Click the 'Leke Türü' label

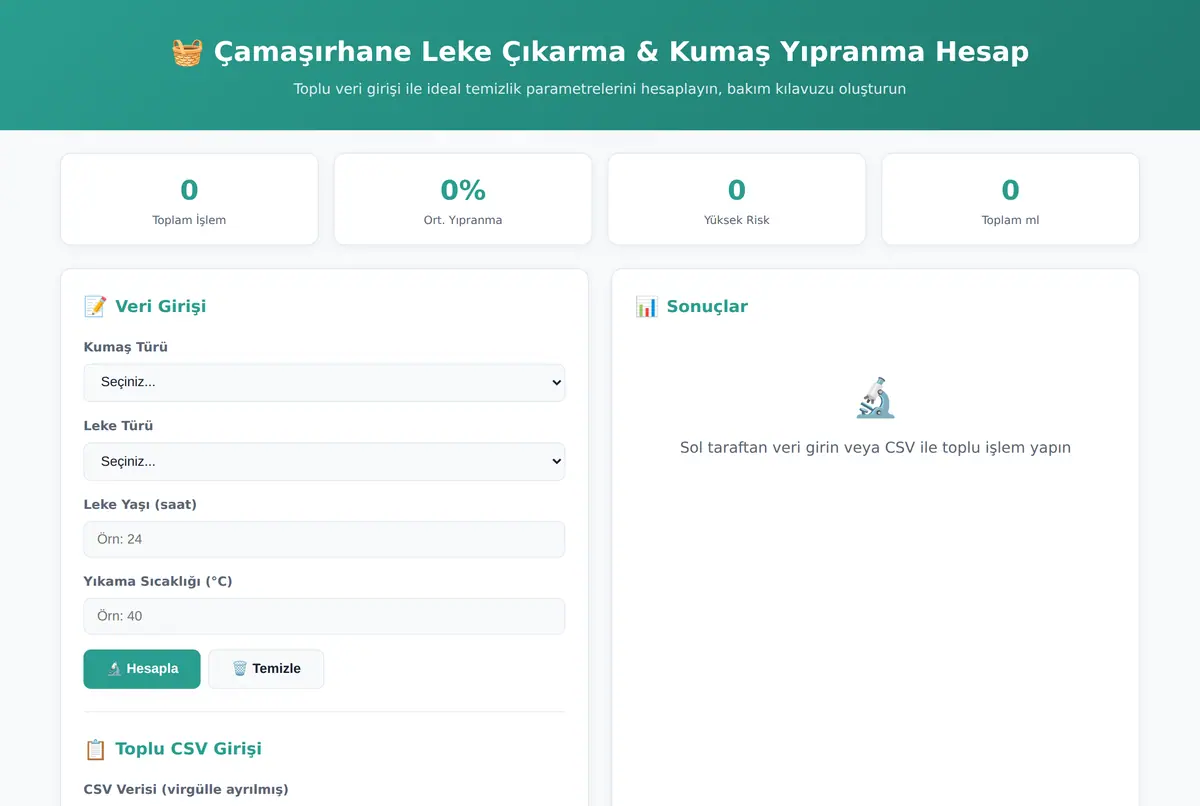(118, 426)
